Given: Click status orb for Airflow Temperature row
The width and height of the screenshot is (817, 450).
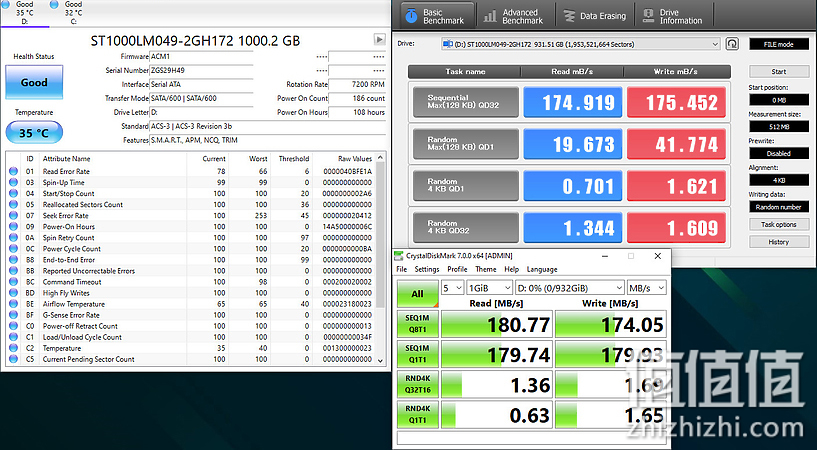Looking at the screenshot, I should [x=13, y=304].
